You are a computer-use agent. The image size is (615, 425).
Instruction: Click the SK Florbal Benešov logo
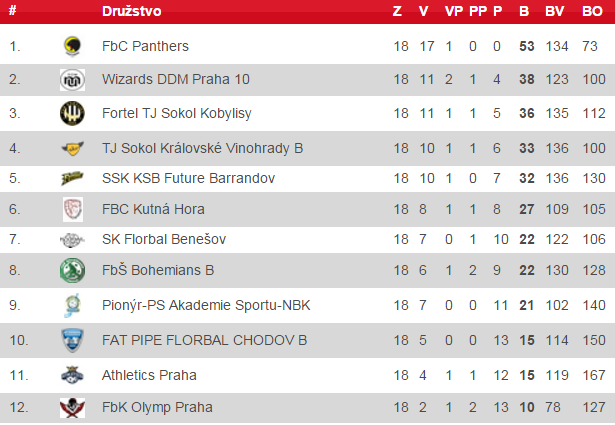pos(72,240)
